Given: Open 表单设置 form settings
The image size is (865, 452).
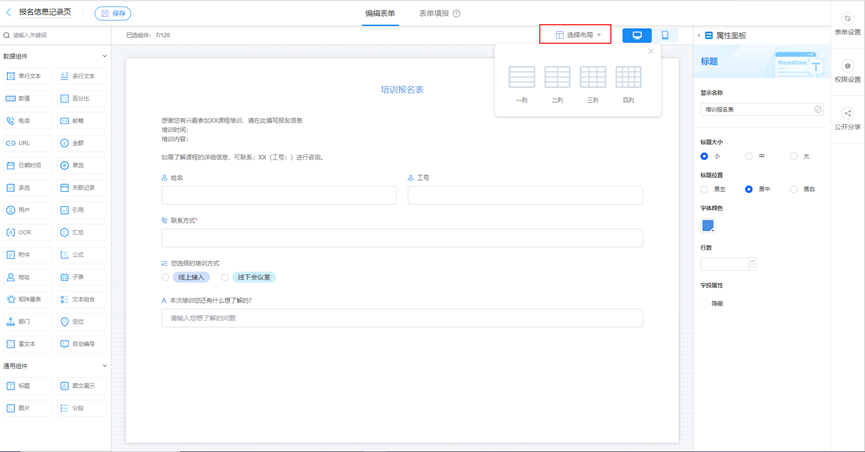Looking at the screenshot, I should tap(847, 25).
